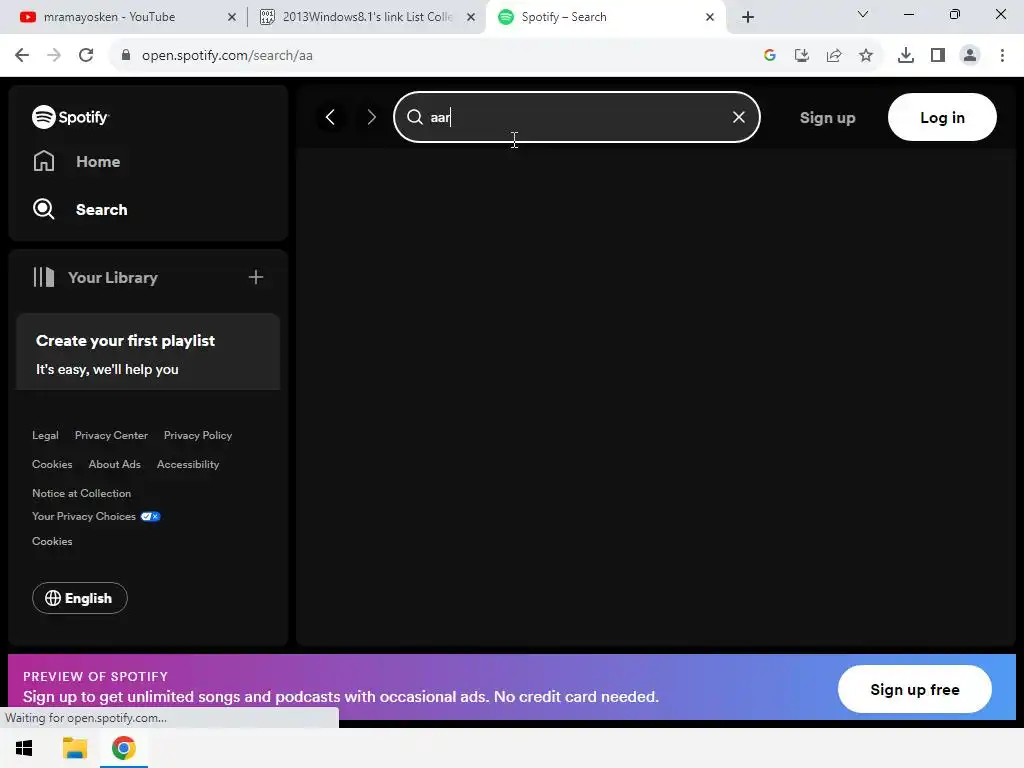
Task: Open the Privacy Policy link
Action: tap(198, 436)
